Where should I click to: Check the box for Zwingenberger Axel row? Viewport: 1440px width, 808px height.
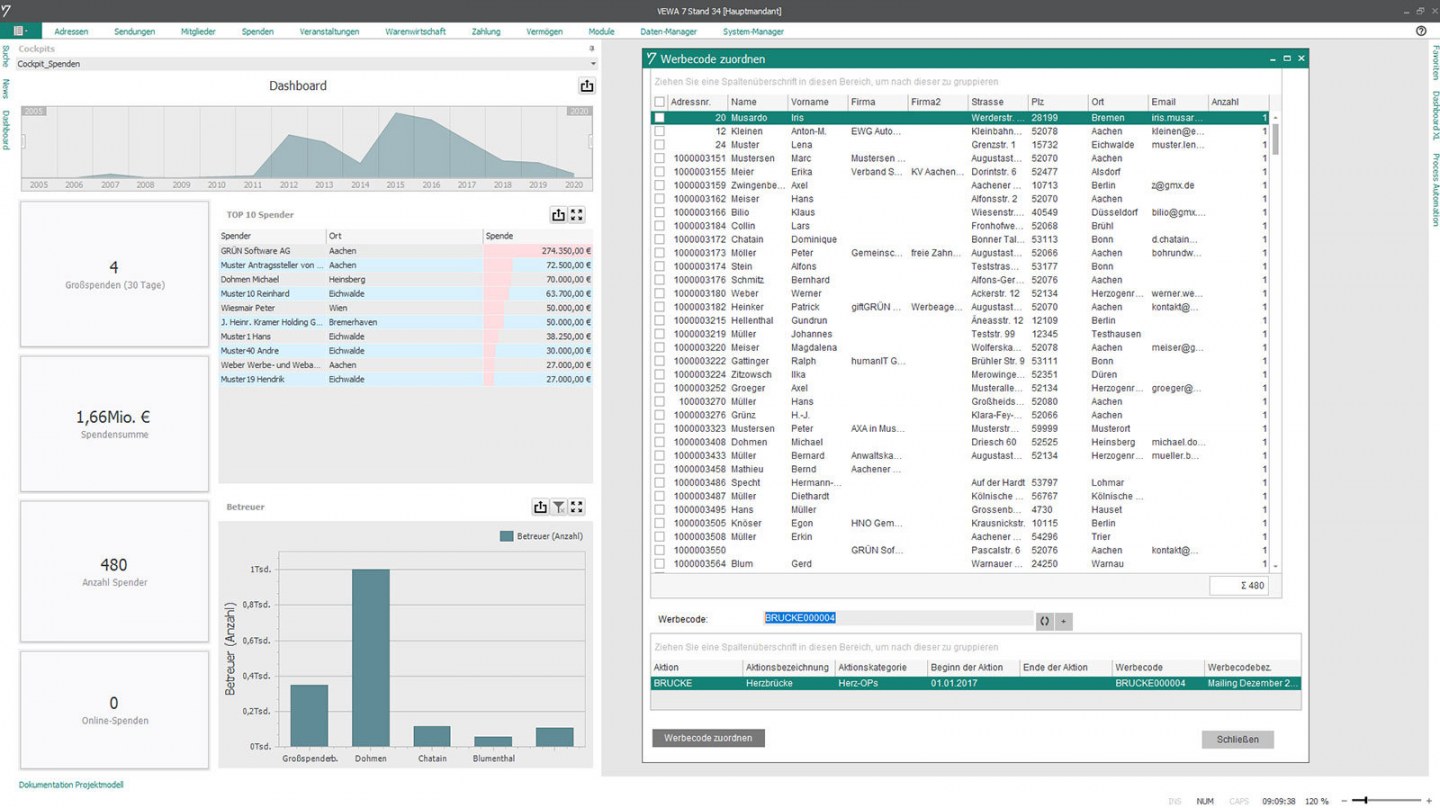point(659,185)
